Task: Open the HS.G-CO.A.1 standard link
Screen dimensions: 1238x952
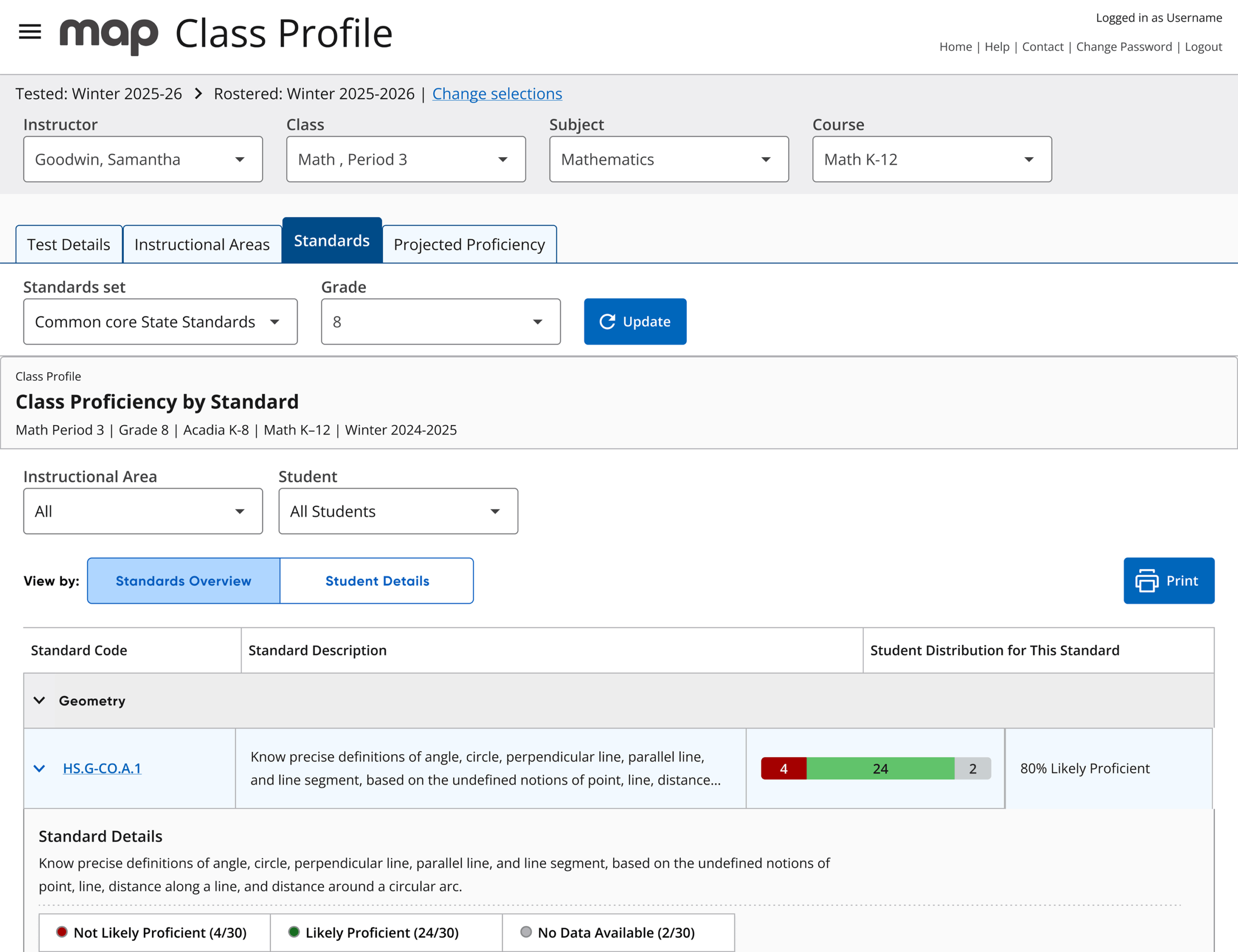Action: (102, 769)
